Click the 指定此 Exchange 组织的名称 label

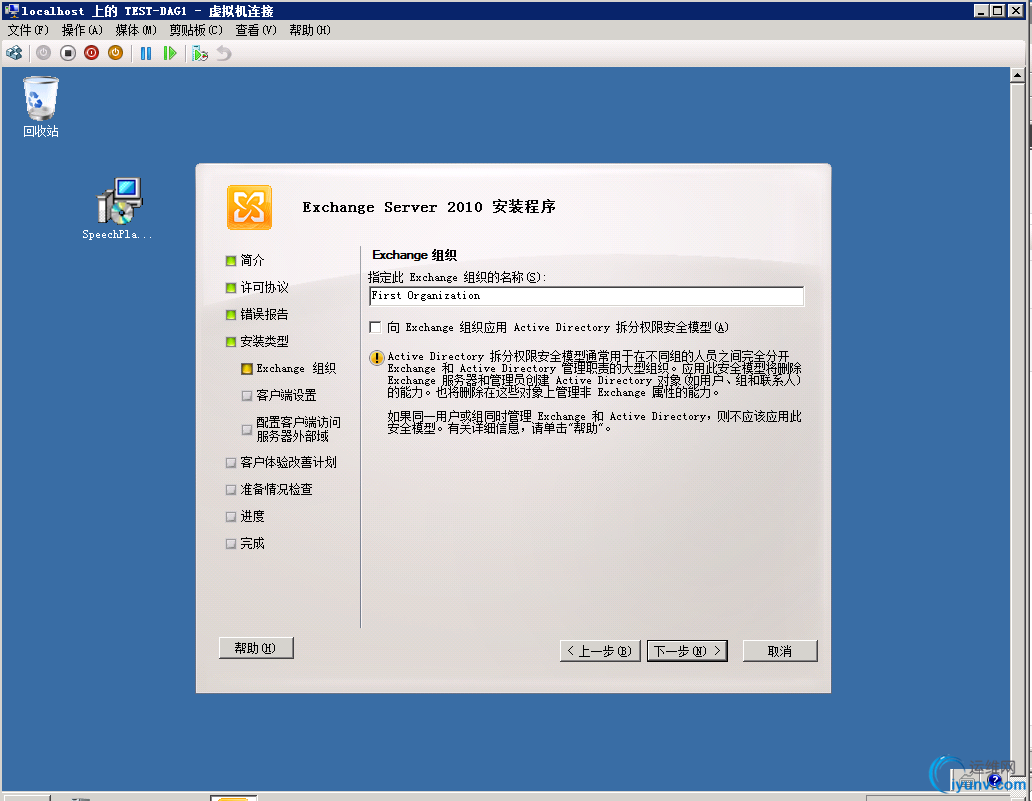coord(457,278)
